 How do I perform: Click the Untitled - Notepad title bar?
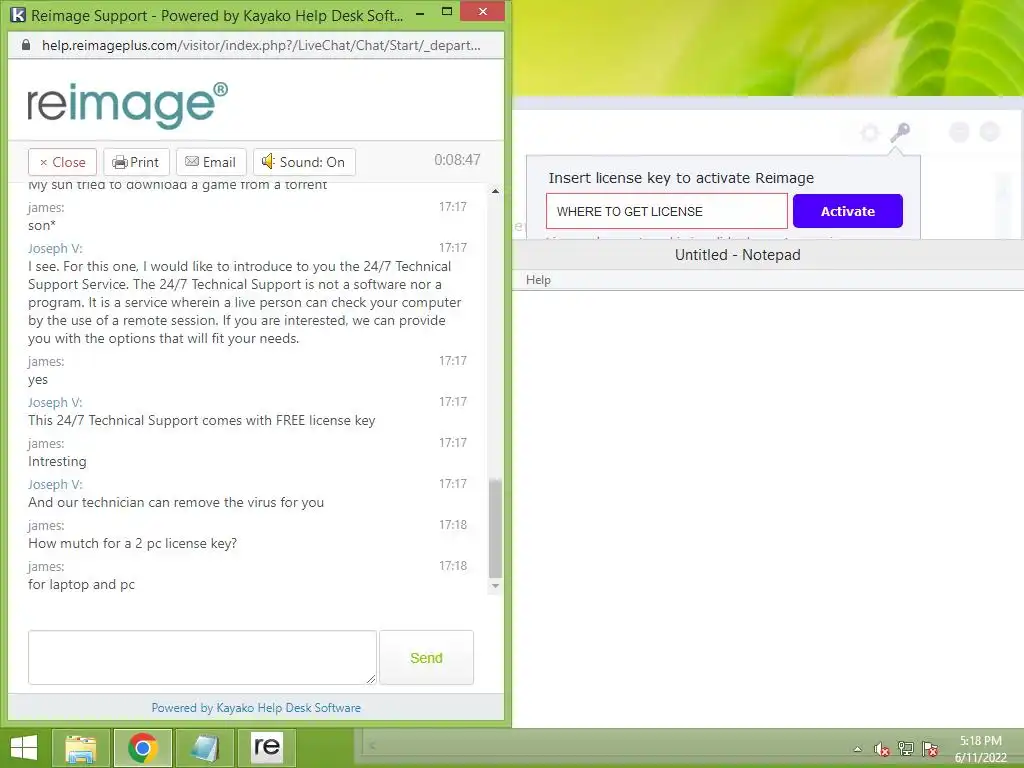[x=737, y=255]
